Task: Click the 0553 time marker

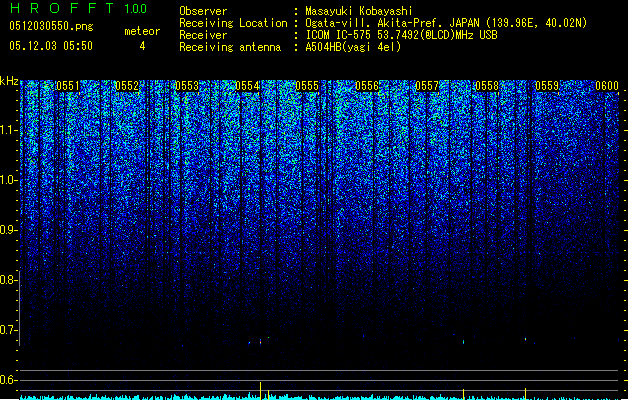Action: pos(187,86)
